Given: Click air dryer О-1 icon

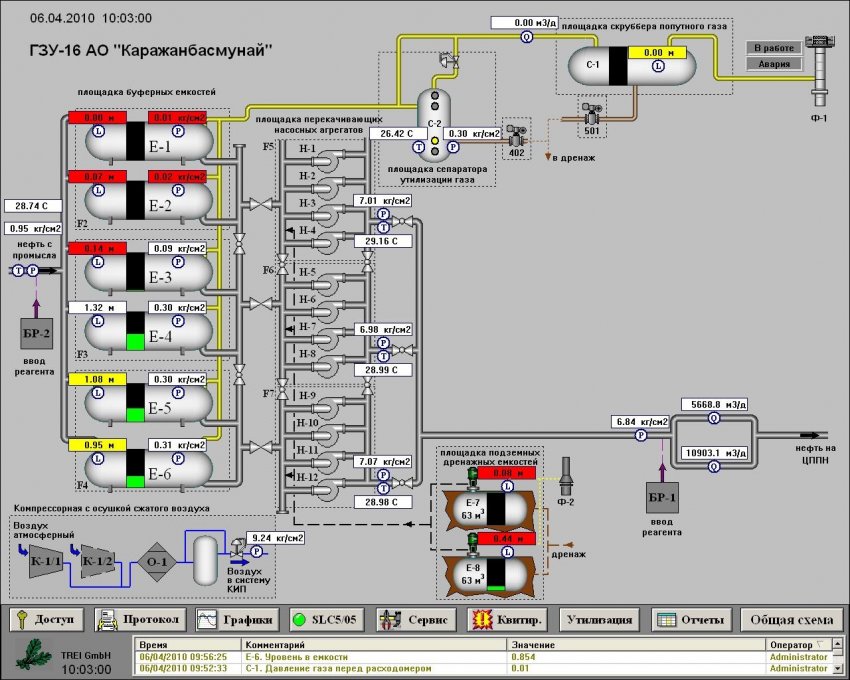Looking at the screenshot, I should 157,562.
